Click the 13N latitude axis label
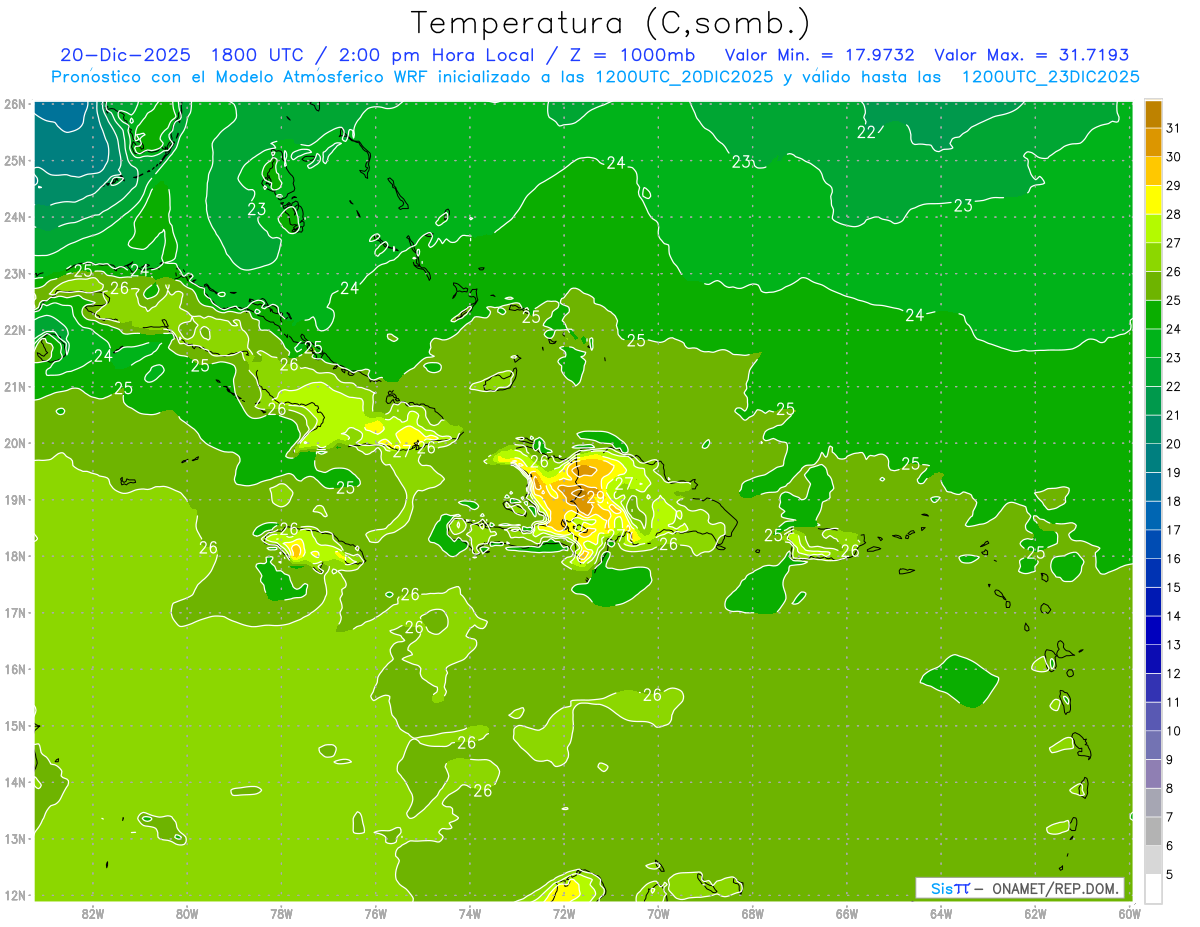This screenshot has height=927, width=1200. click(14, 839)
